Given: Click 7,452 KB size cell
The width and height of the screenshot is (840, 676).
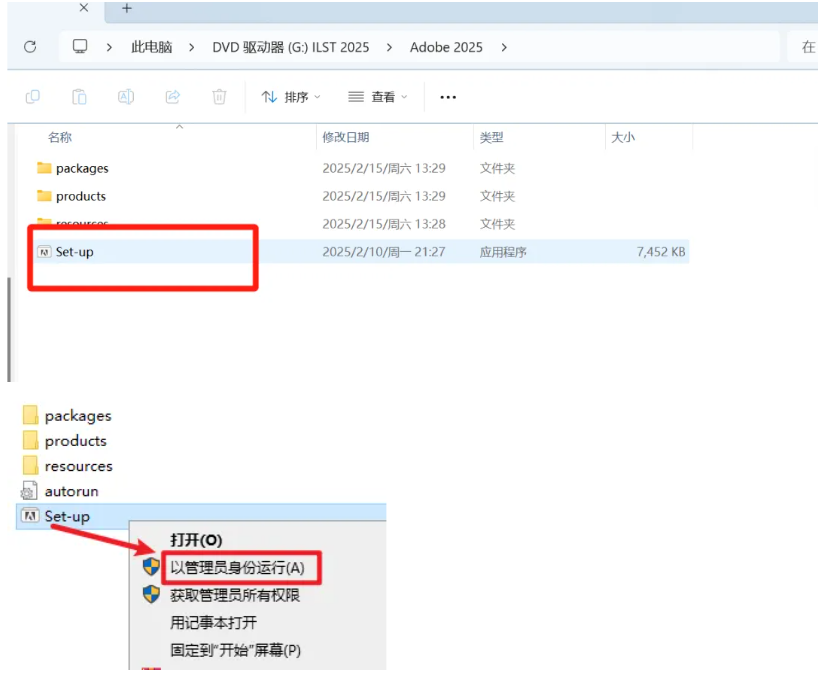Looking at the screenshot, I should [x=661, y=252].
